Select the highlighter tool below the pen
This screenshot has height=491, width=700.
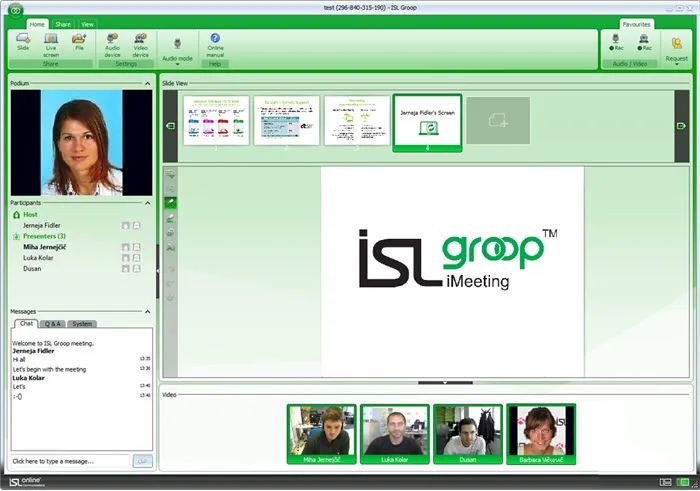pos(171,218)
